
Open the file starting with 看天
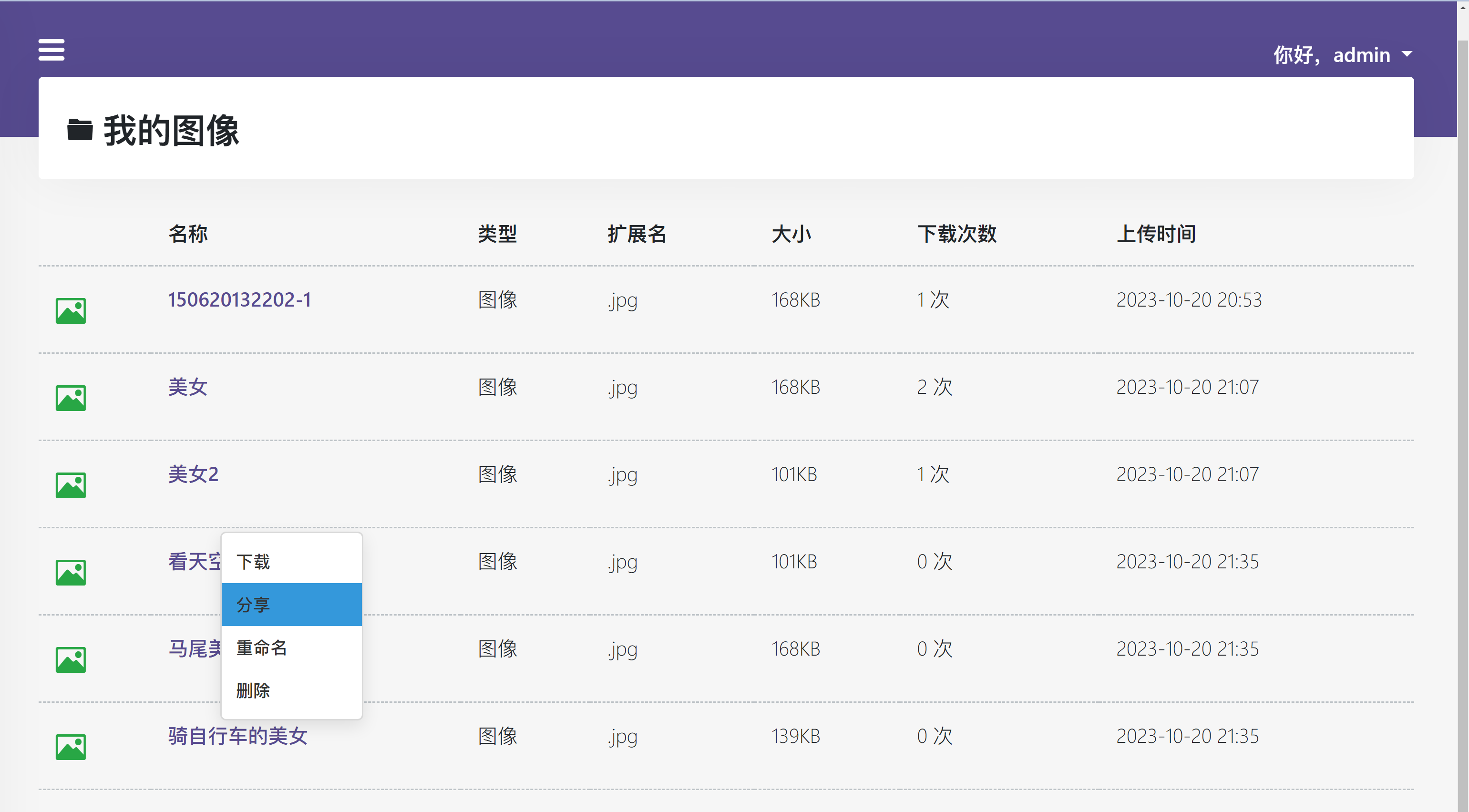tap(195, 562)
